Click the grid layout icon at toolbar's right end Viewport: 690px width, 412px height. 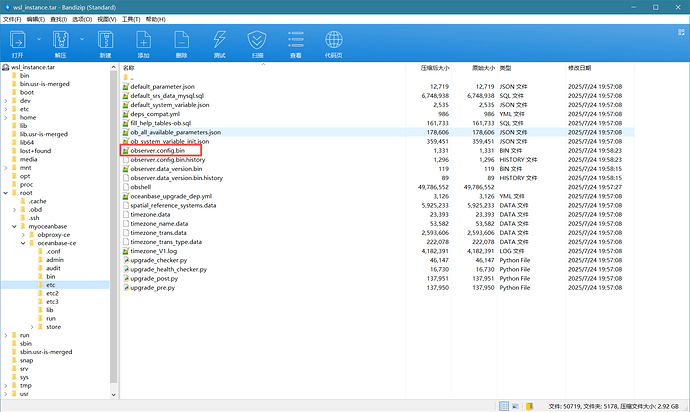[681, 32]
